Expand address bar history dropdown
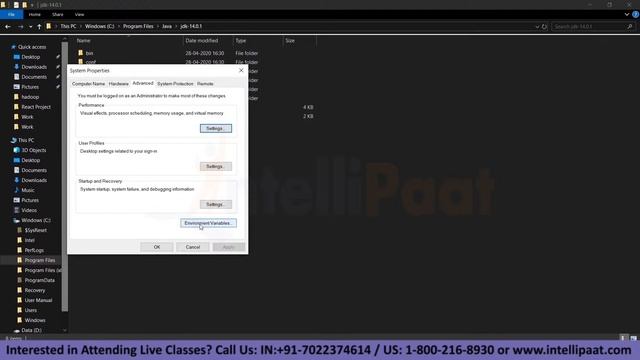 (x=537, y=27)
